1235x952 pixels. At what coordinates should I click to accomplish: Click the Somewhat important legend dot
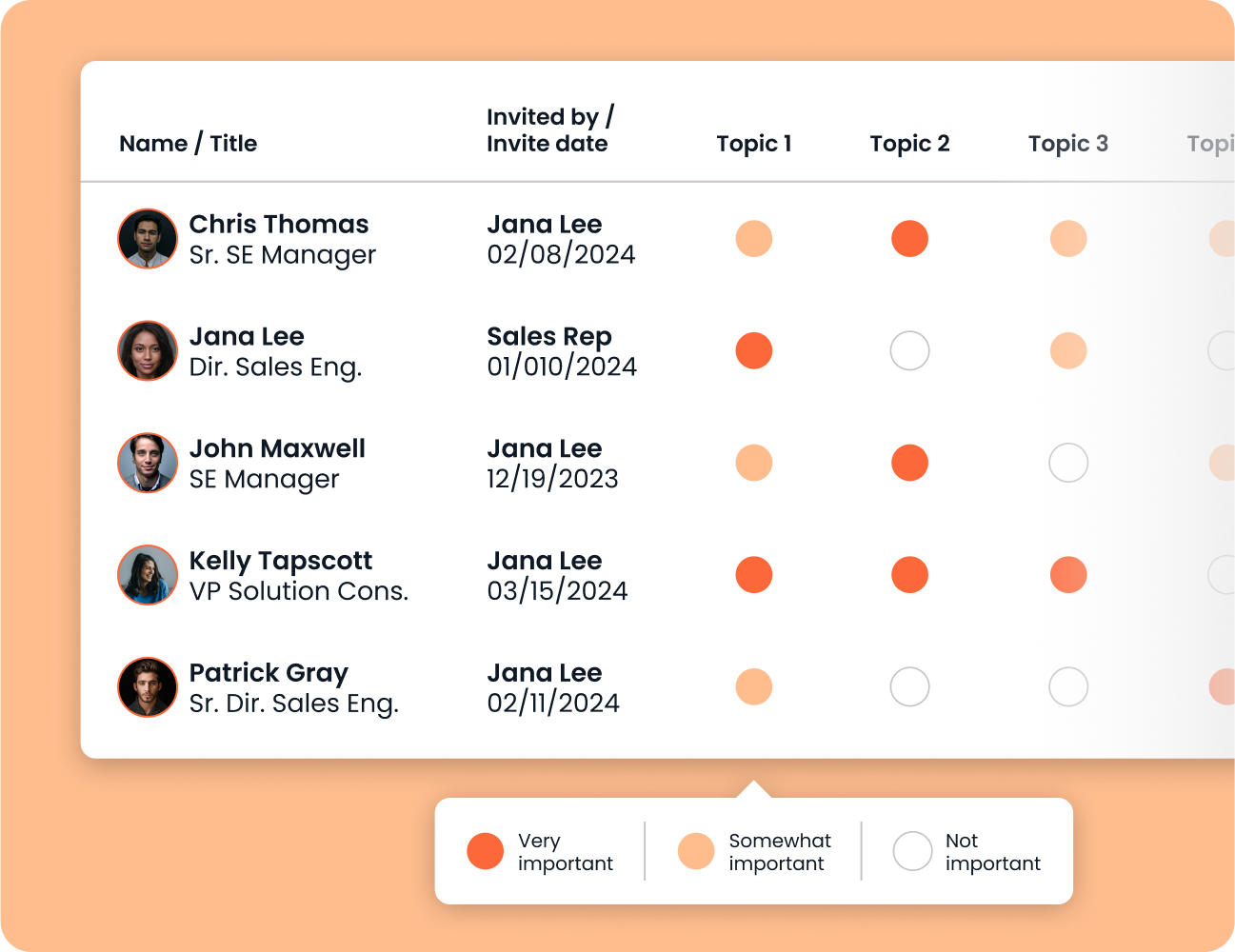coord(696,851)
